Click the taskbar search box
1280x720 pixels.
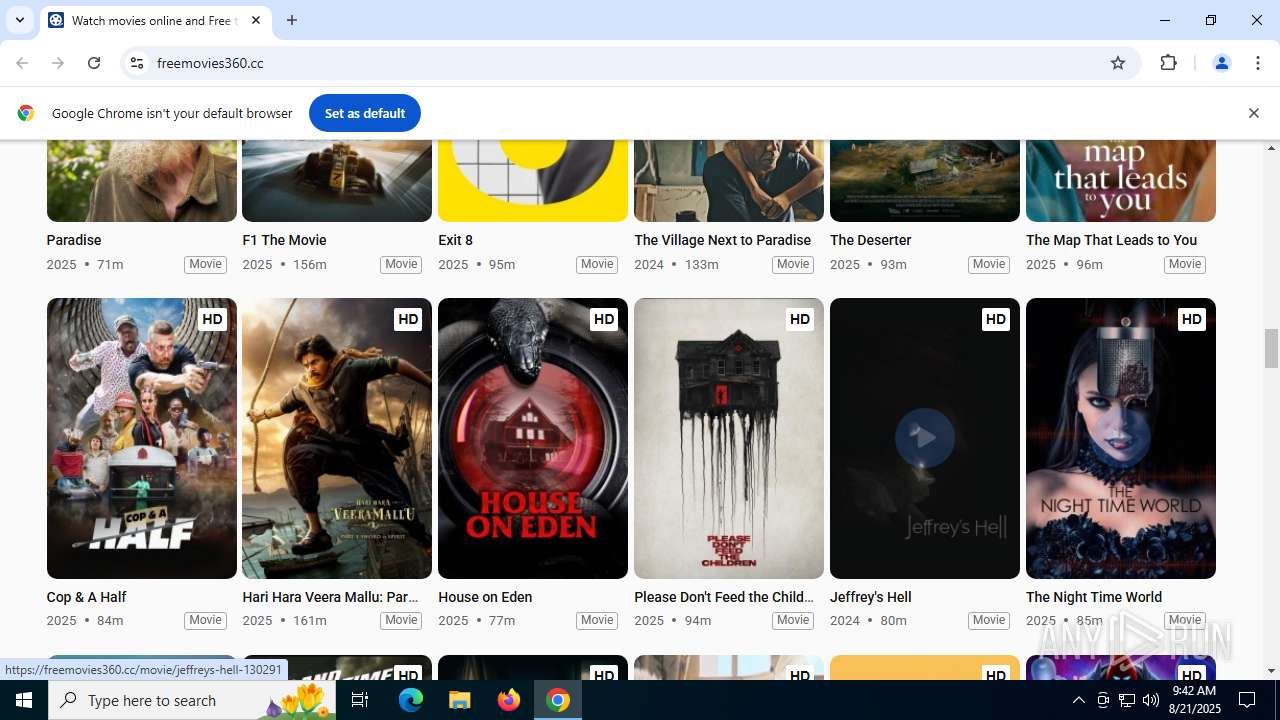tap(192, 700)
